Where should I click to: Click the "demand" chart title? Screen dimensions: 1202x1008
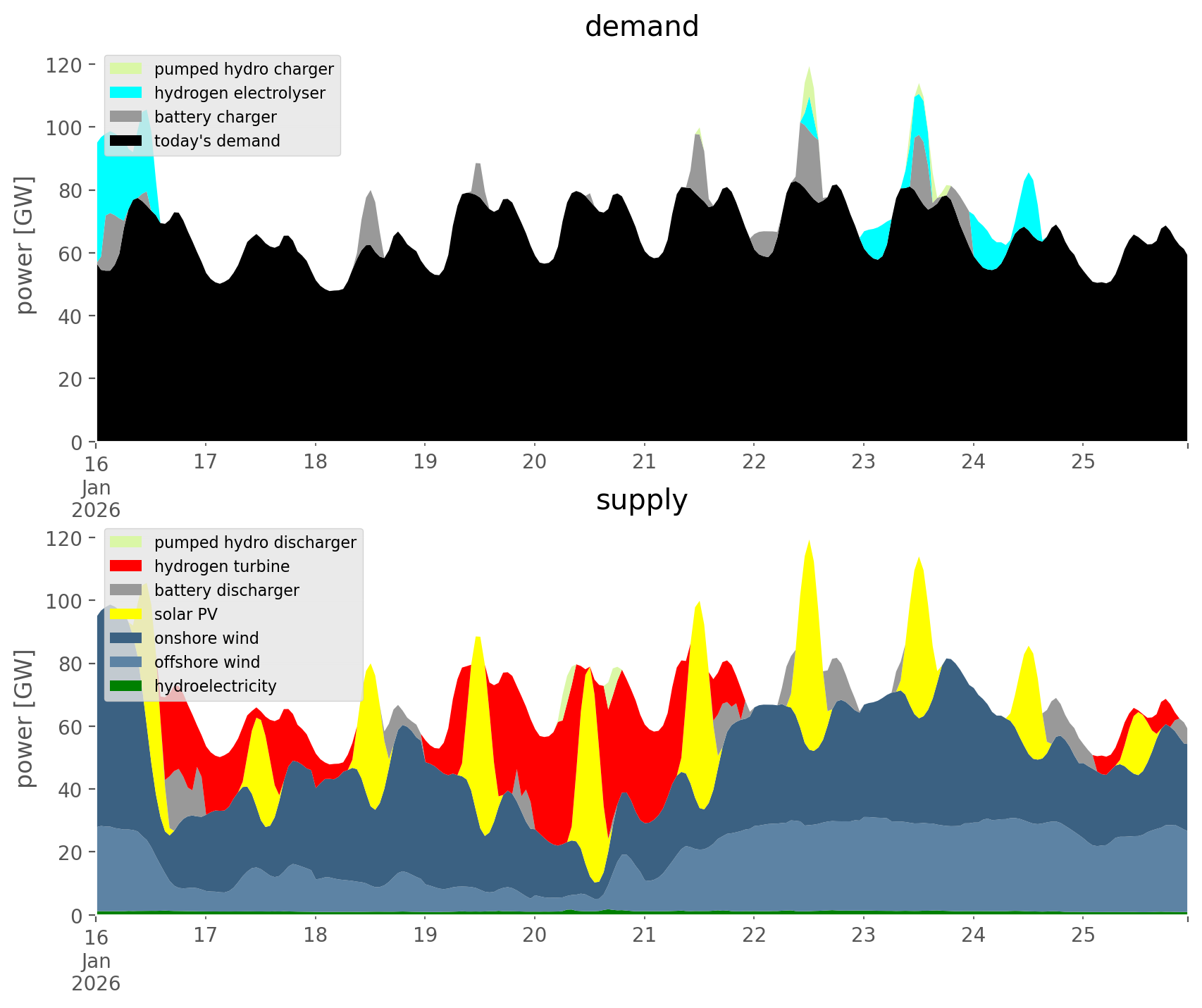point(641,27)
